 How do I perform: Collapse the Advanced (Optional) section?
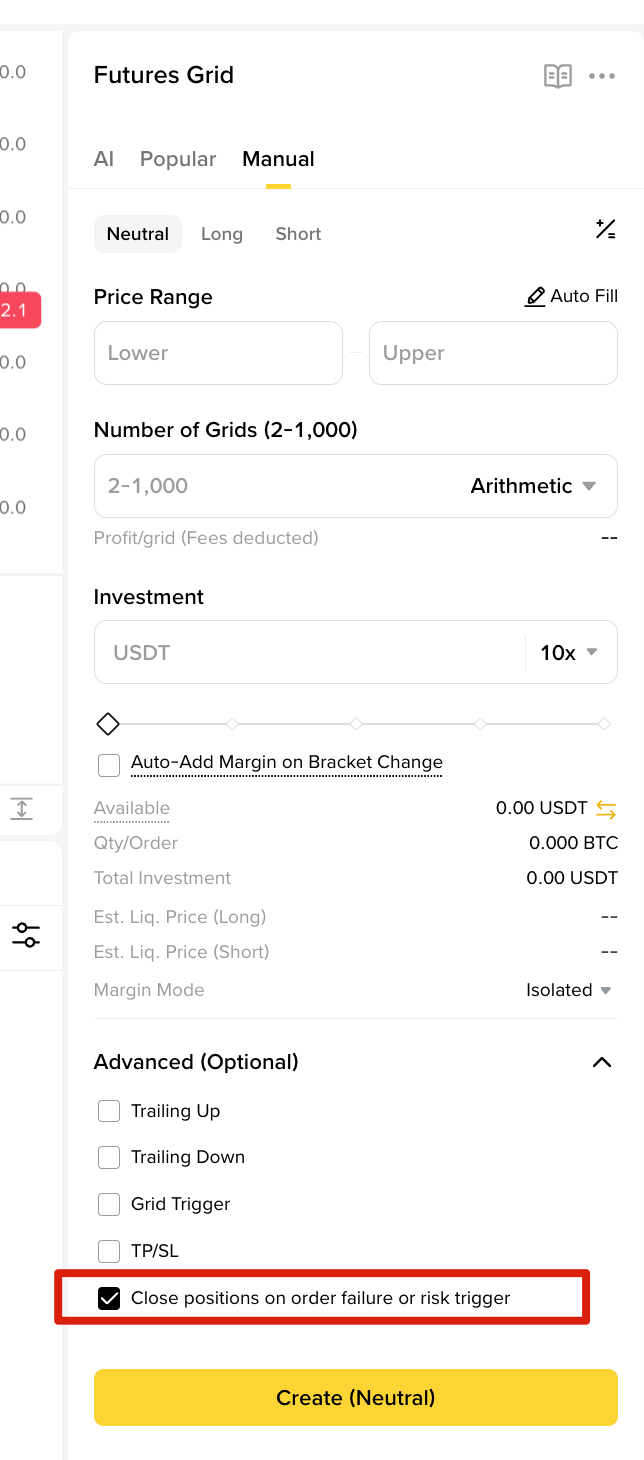(602, 1062)
